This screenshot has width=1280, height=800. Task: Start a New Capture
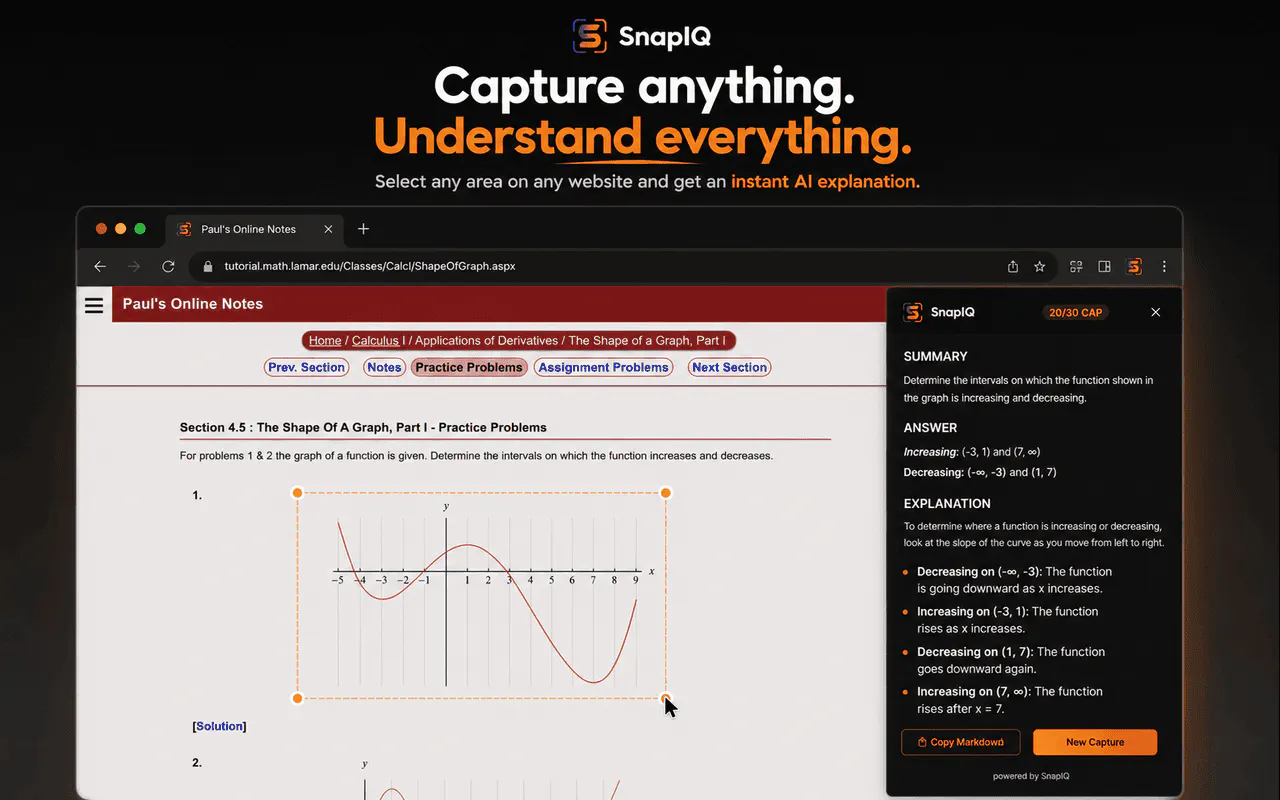pyautogui.click(x=1095, y=742)
